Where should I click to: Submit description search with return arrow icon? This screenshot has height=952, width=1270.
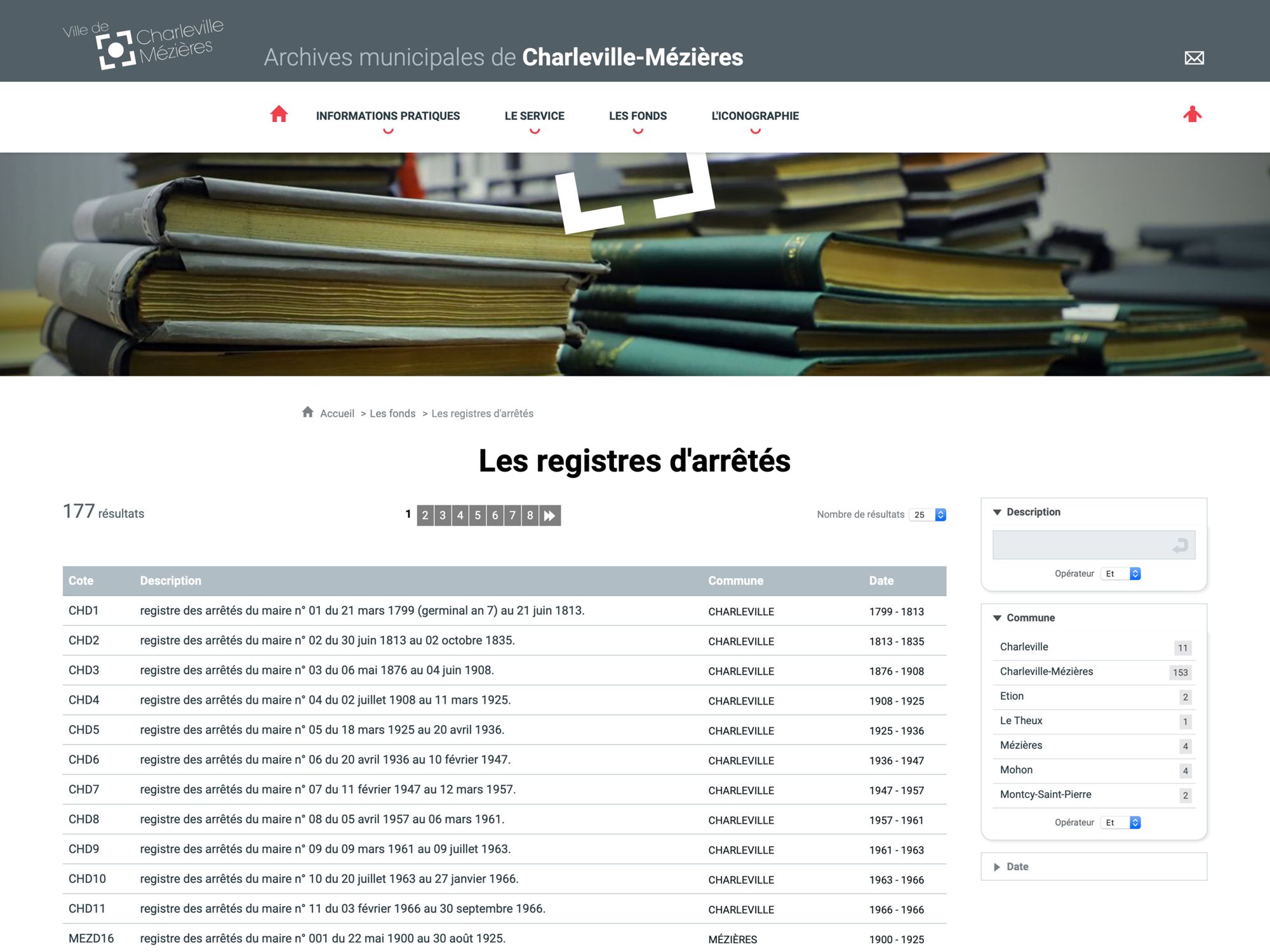tap(1180, 545)
